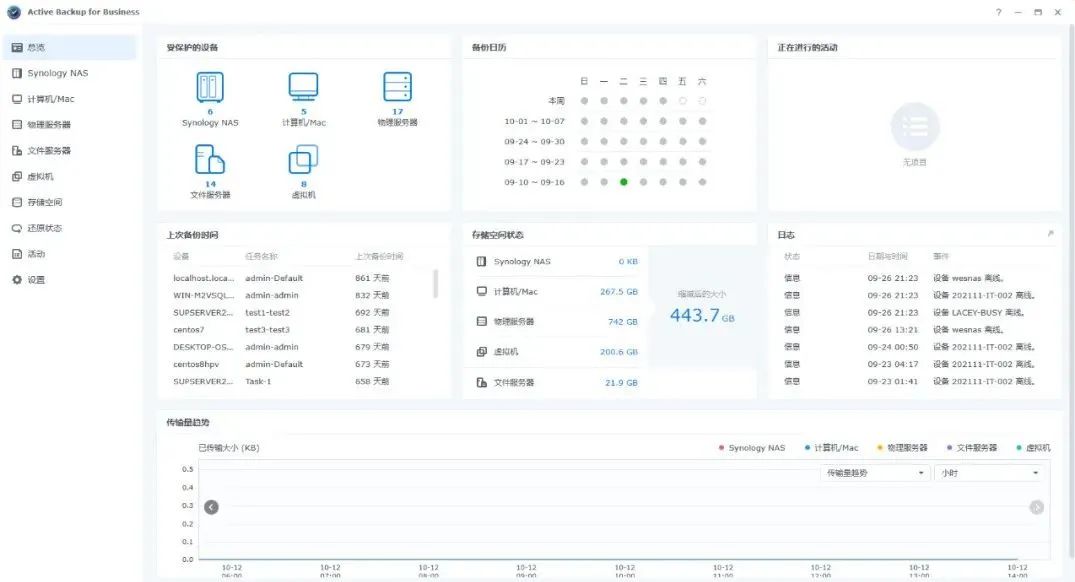1075x582 pixels.
Task: Open the 小时 interval dropdown
Action: 989,473
